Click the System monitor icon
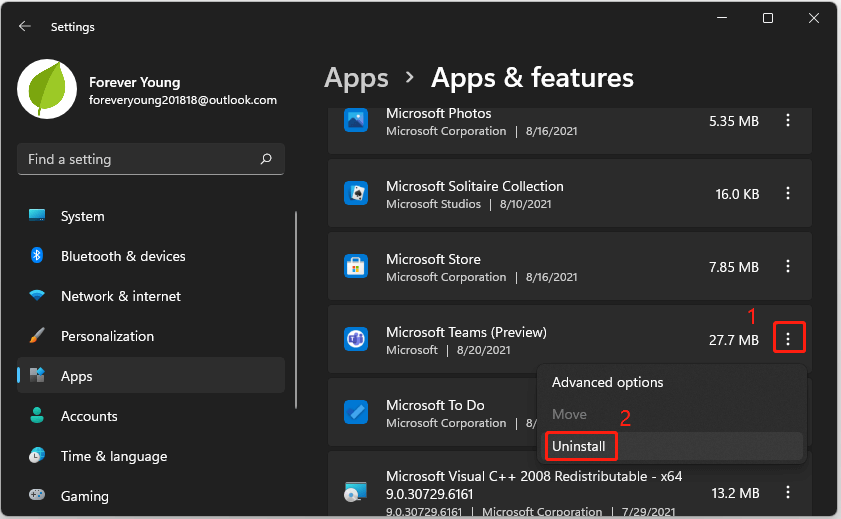The width and height of the screenshot is (841, 519). pyautogui.click(x=37, y=216)
